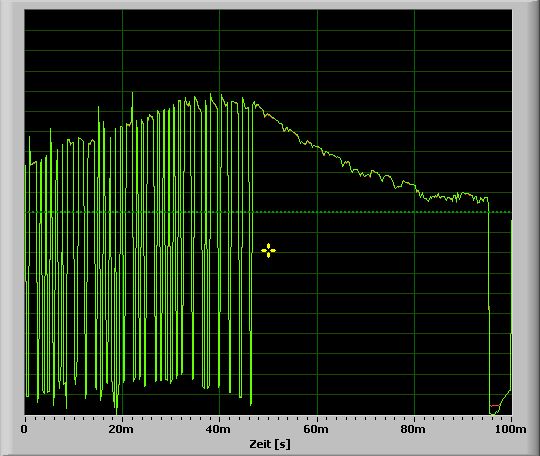This screenshot has height=456, width=540.
Task: Click the '0' axis label
Action: tap(24, 429)
